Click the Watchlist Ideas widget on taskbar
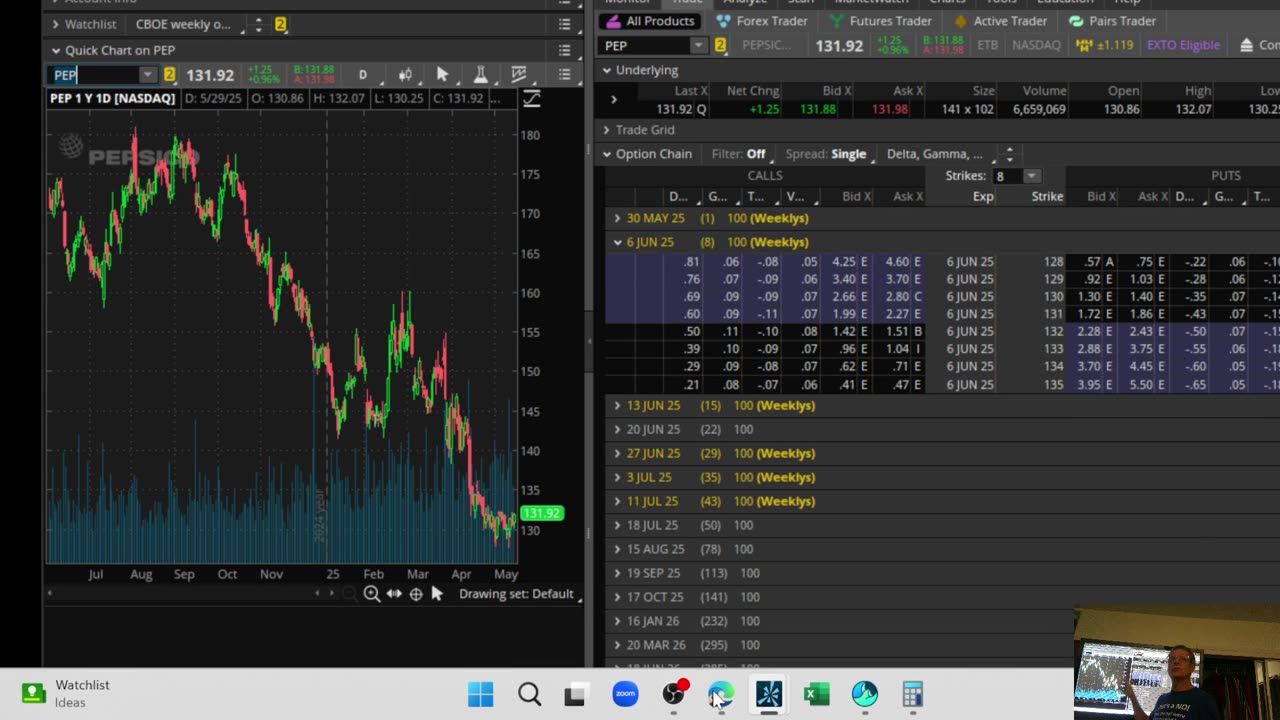 pyautogui.click(x=66, y=693)
